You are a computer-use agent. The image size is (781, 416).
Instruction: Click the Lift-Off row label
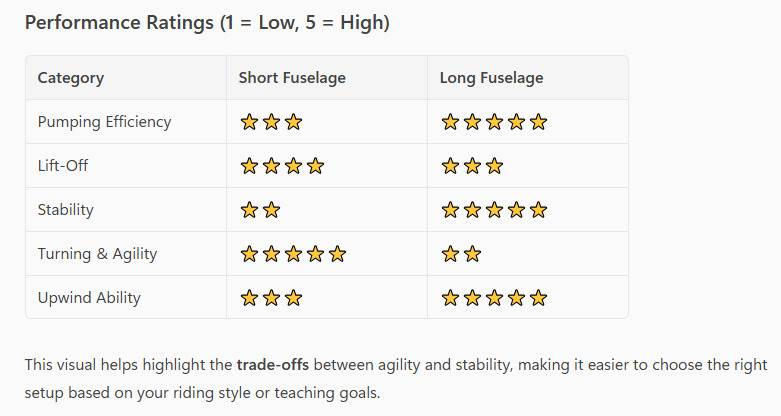click(63, 166)
